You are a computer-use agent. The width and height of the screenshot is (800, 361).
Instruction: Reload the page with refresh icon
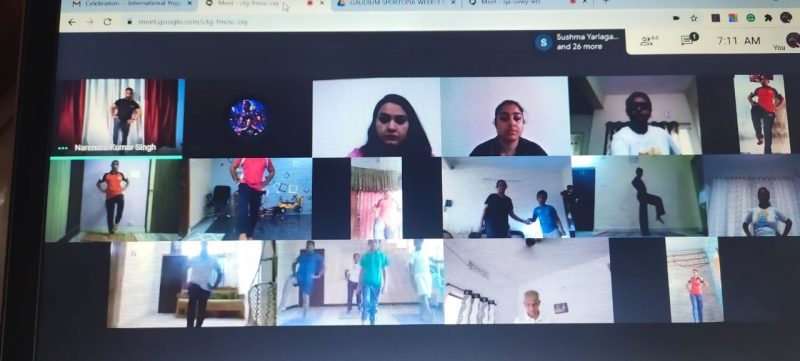coord(107,22)
